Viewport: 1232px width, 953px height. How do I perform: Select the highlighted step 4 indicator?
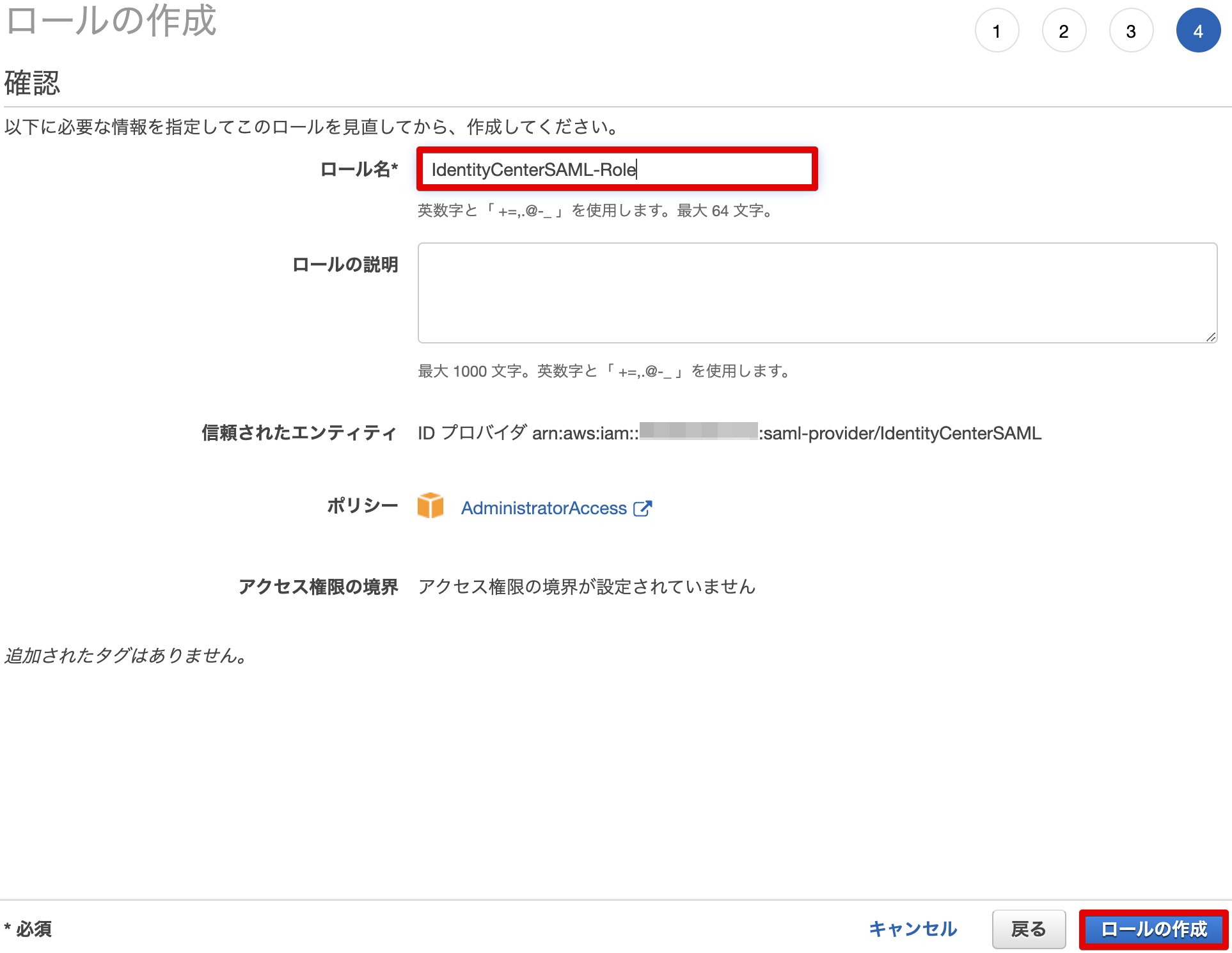click(x=1198, y=30)
